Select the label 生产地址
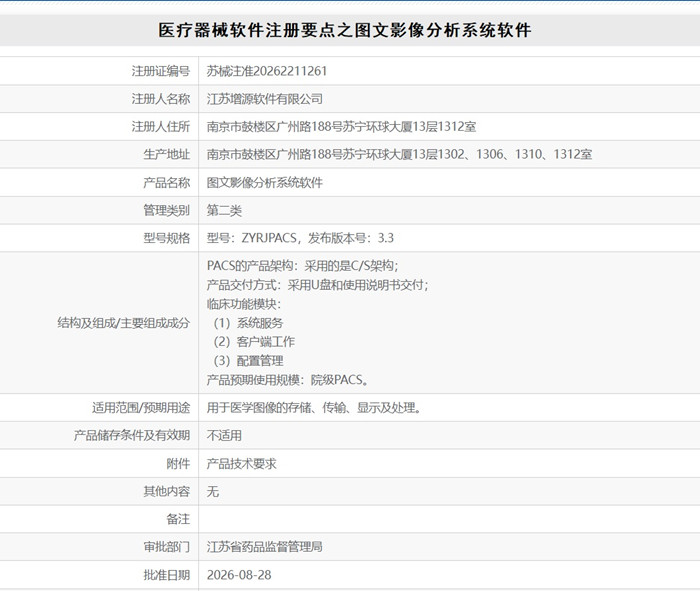The height and width of the screenshot is (591, 700). click(167, 154)
